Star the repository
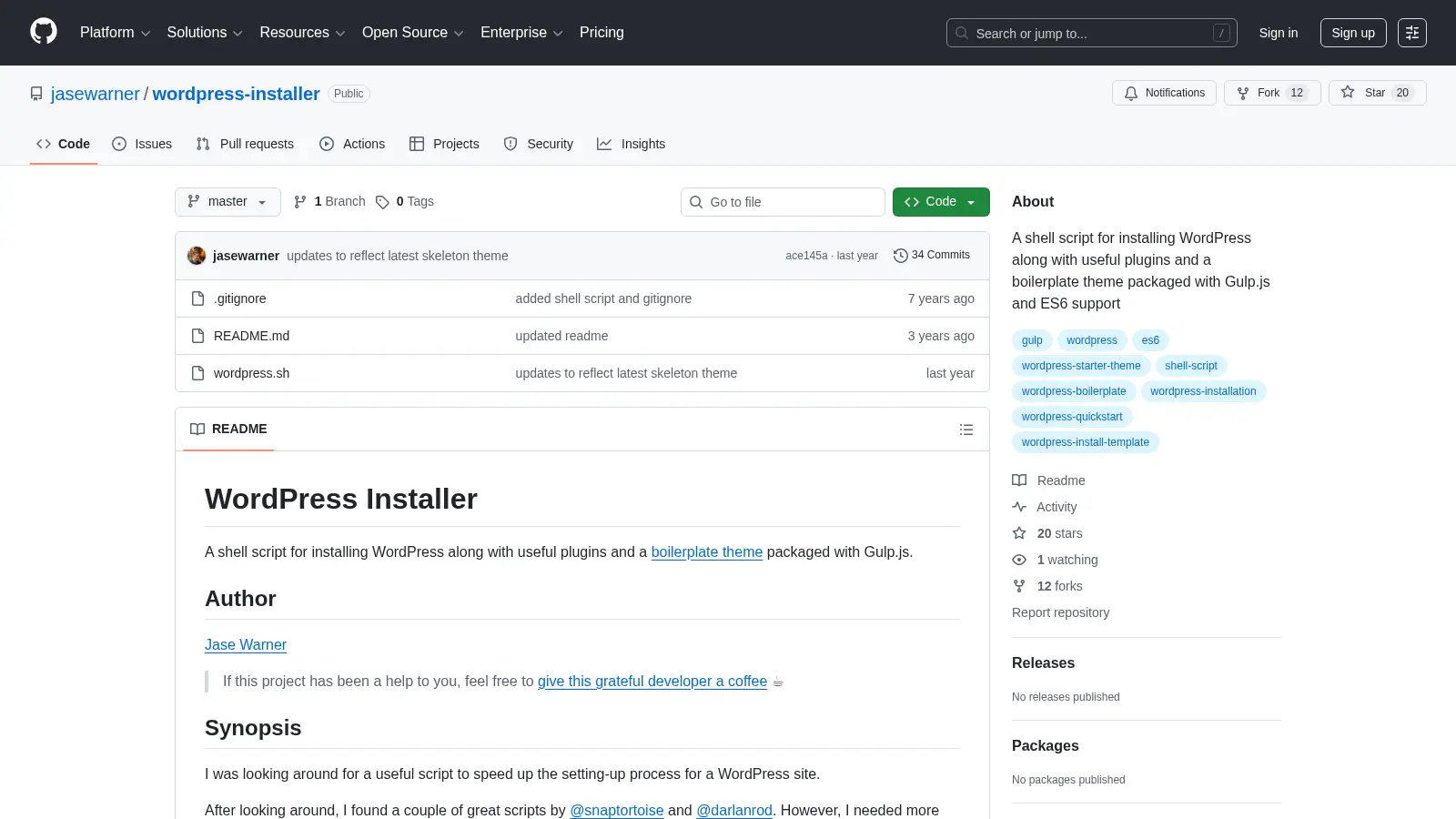Screen dimensions: 1456x819 [1377, 93]
